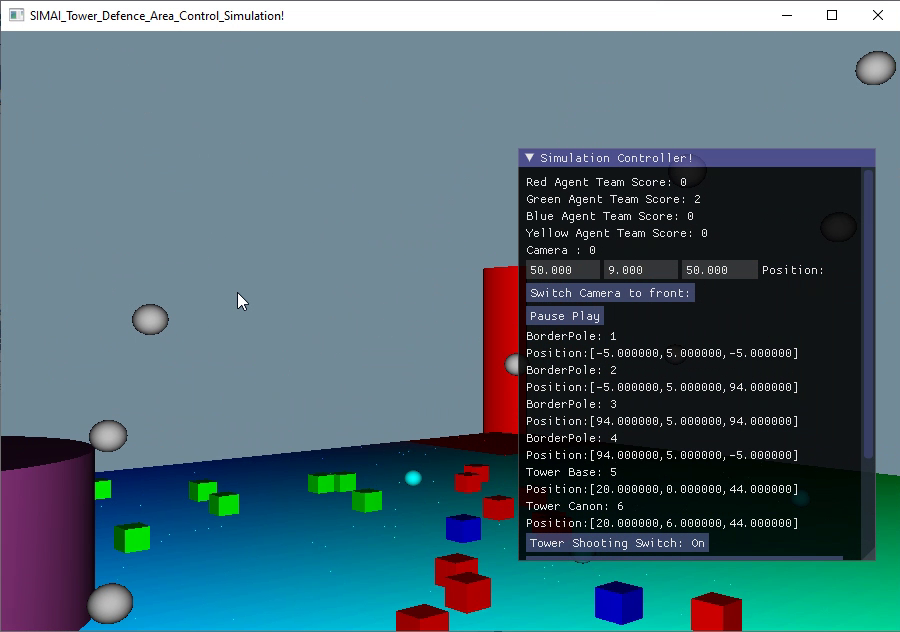This screenshot has width=900, height=632.
Task: Select the blue cube near the tower
Action: click(462, 528)
